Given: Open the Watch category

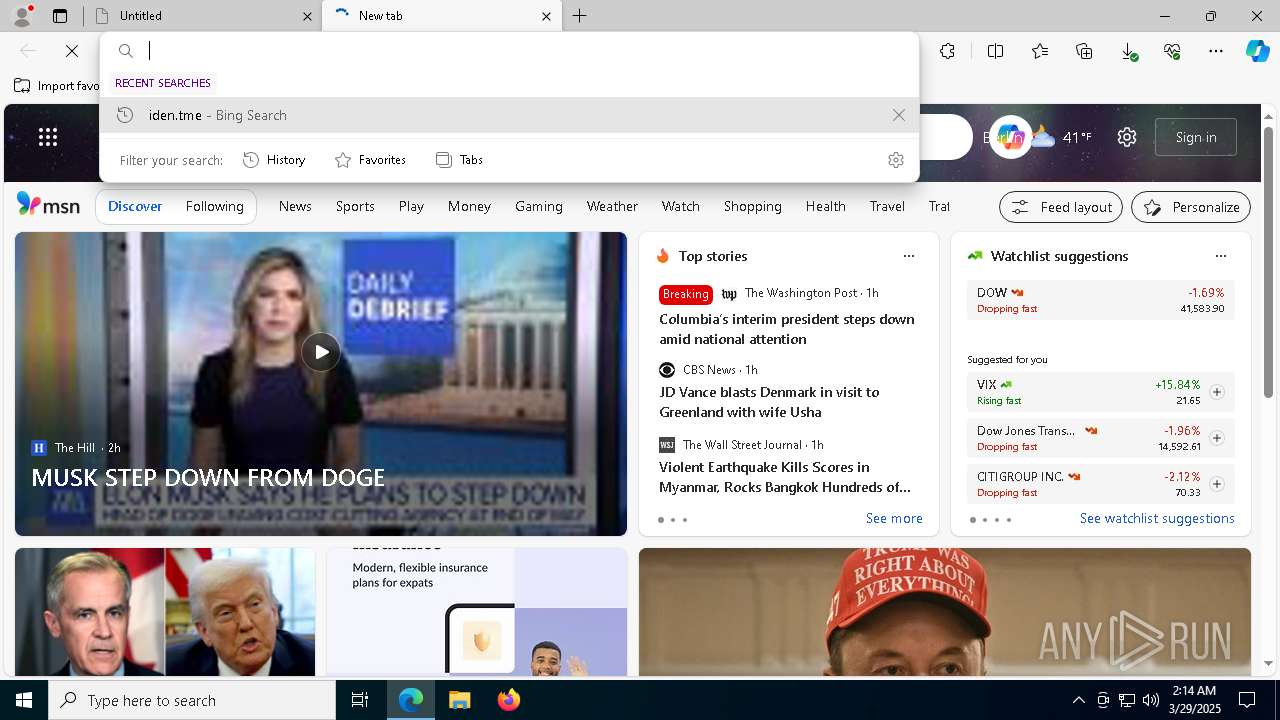Looking at the screenshot, I should tap(681, 206).
